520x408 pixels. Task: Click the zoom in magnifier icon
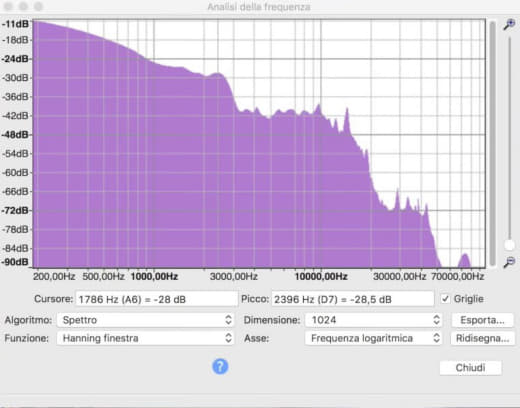(509, 24)
